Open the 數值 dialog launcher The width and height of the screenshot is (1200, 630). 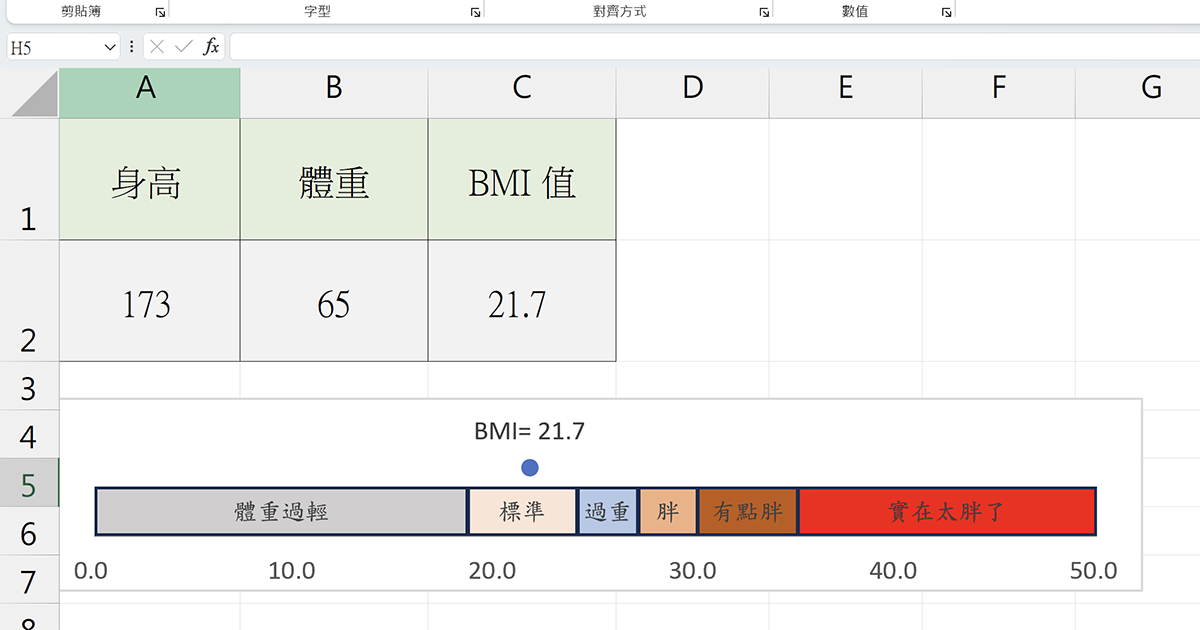click(x=944, y=10)
